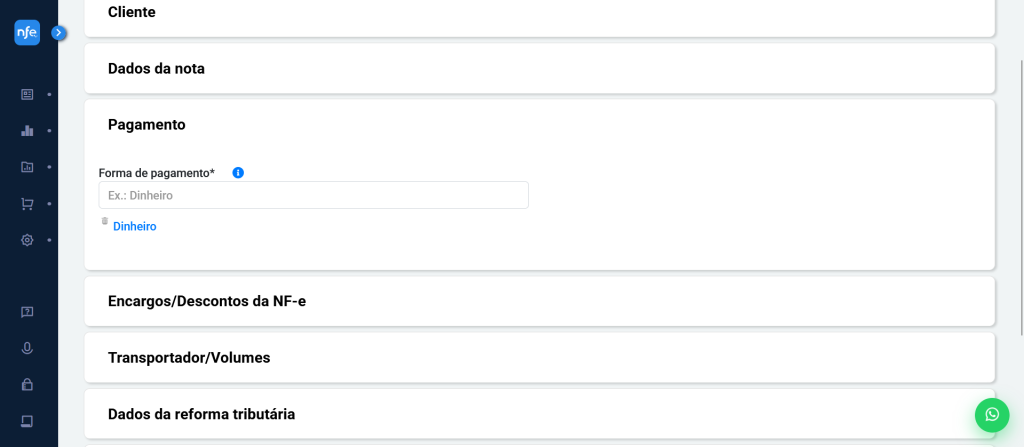The image size is (1024, 447).
Task: Open the help question sidebar icon
Action: coord(27,312)
